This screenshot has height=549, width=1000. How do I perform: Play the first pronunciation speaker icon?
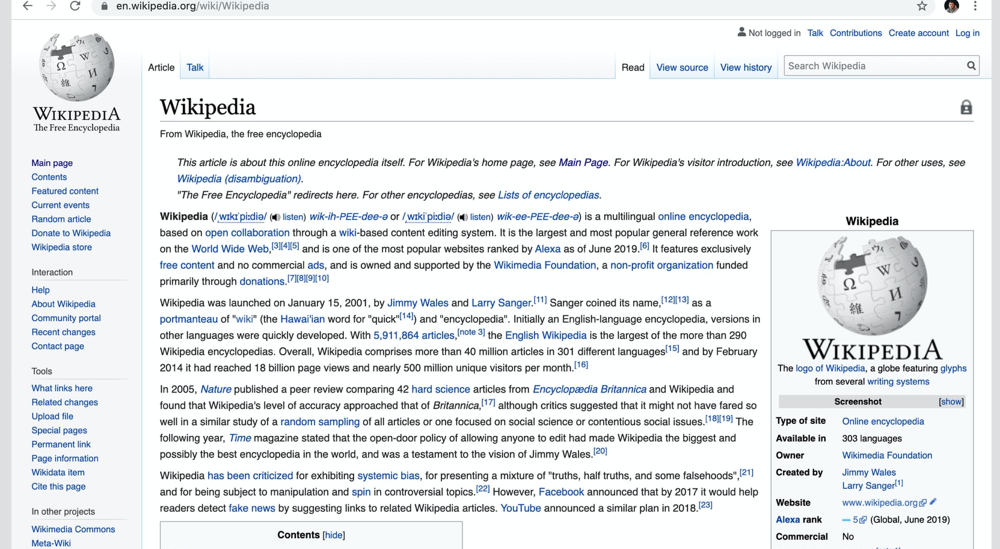coord(275,217)
